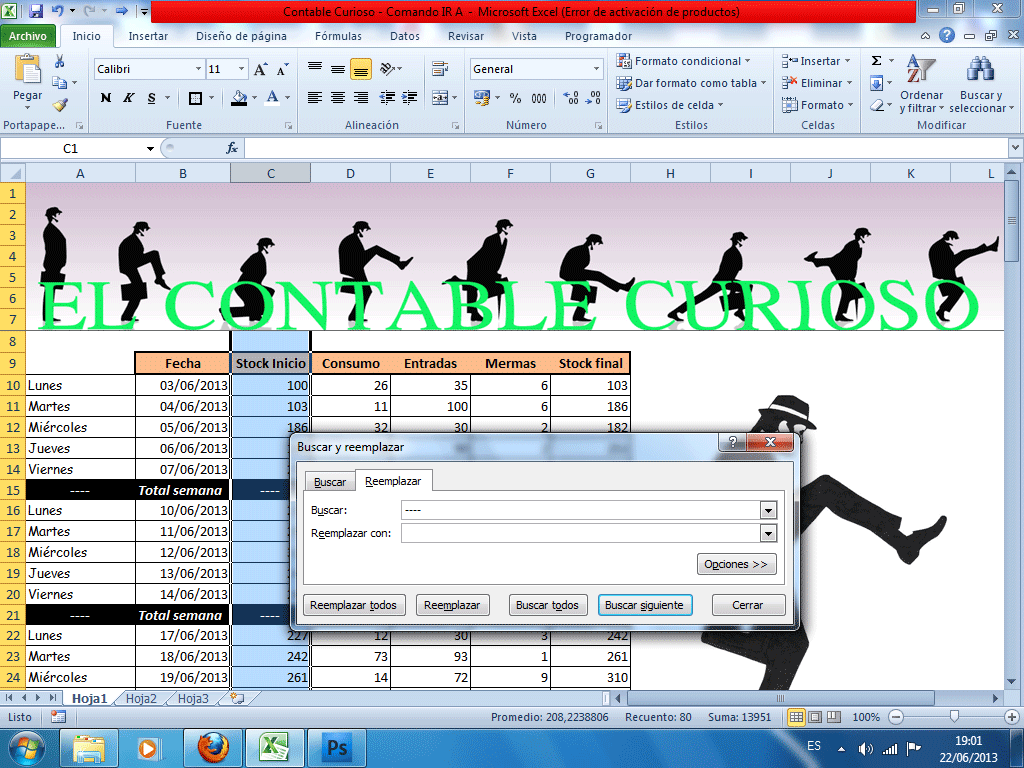Open Photoshop from the taskbar
1024x768 pixels.
(337, 748)
